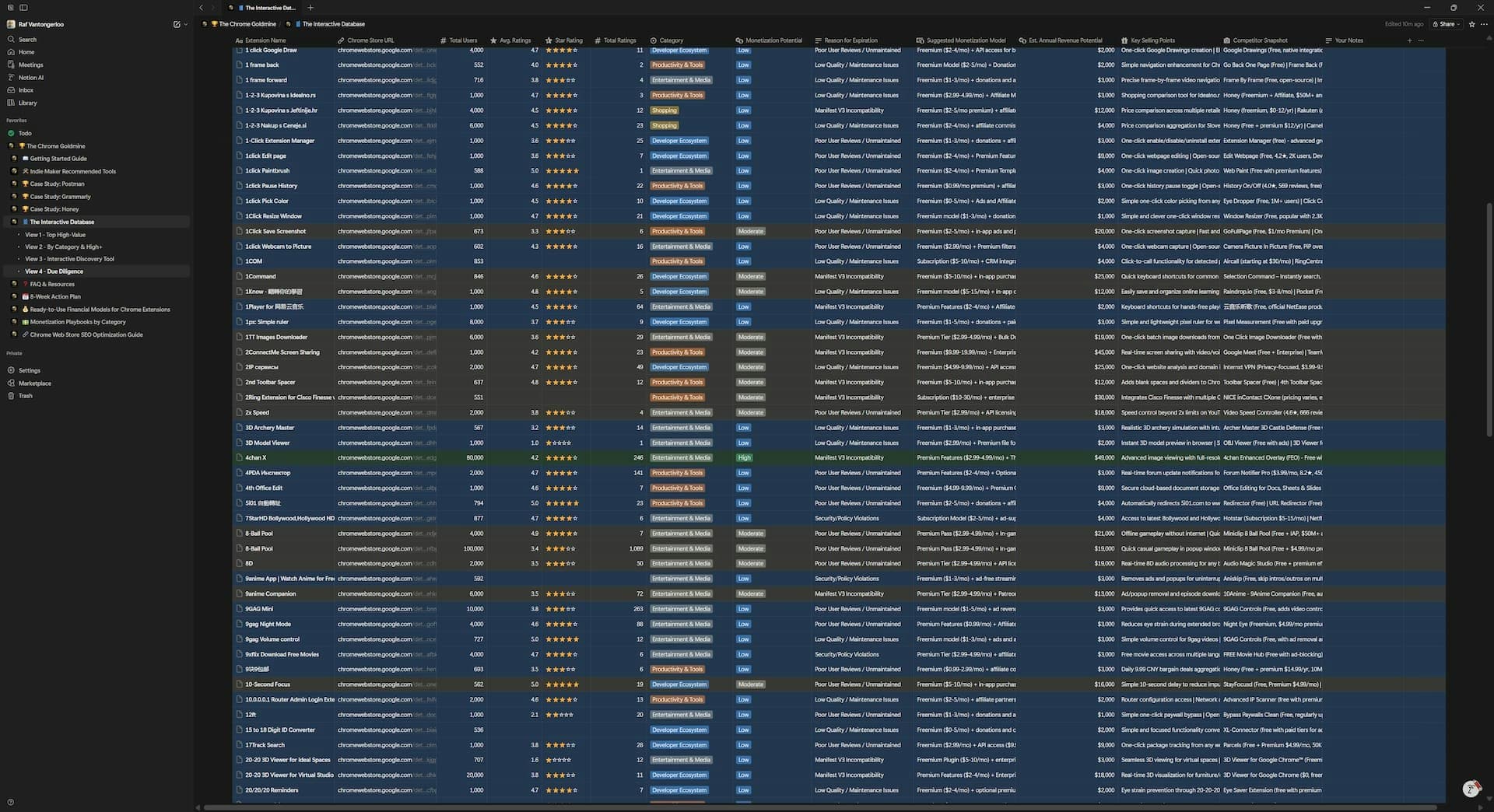This screenshot has width=1494, height=812.
Task: Select View 1 - Top High-Value
Action: pos(55,234)
